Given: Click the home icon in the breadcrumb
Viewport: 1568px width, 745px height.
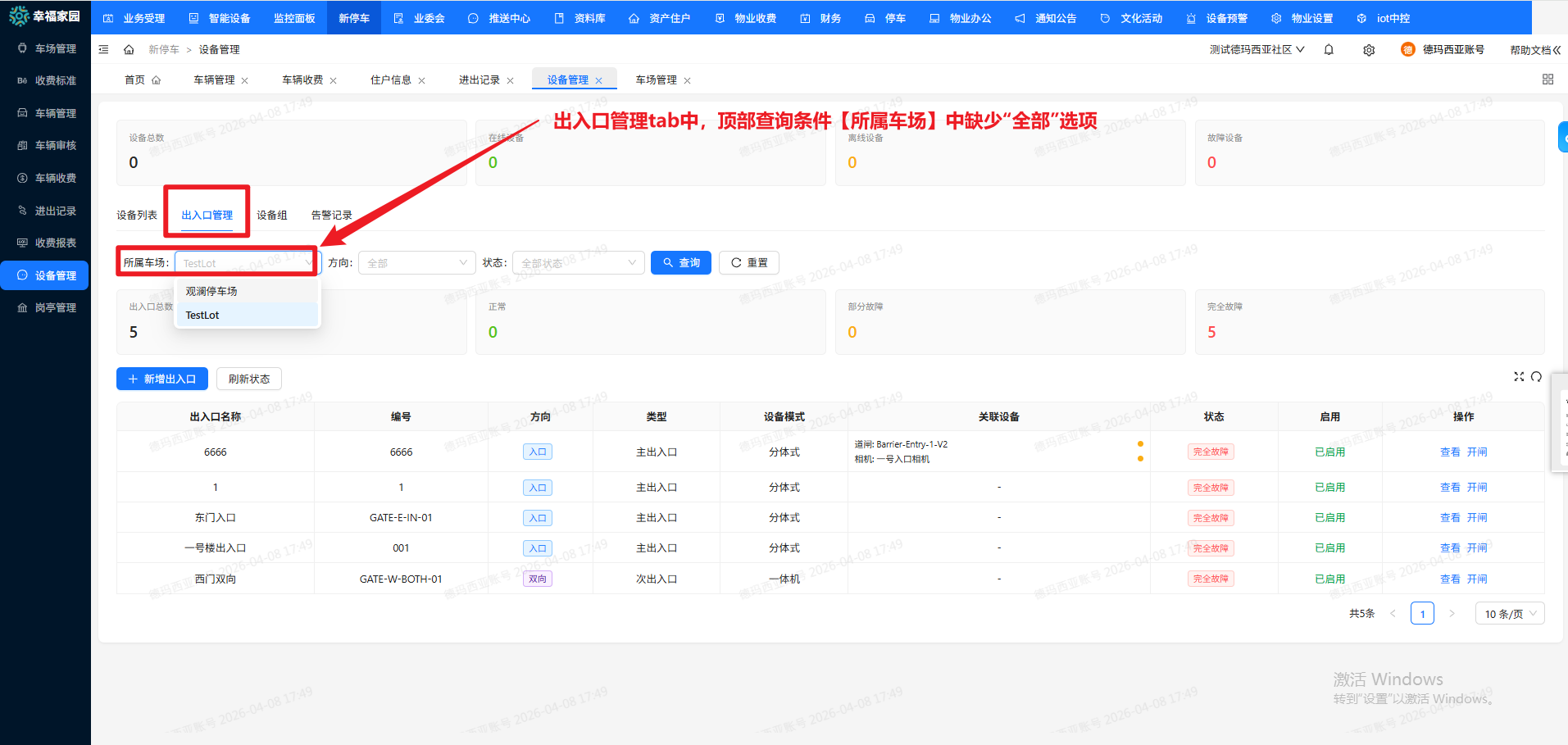Looking at the screenshot, I should pyautogui.click(x=129, y=49).
